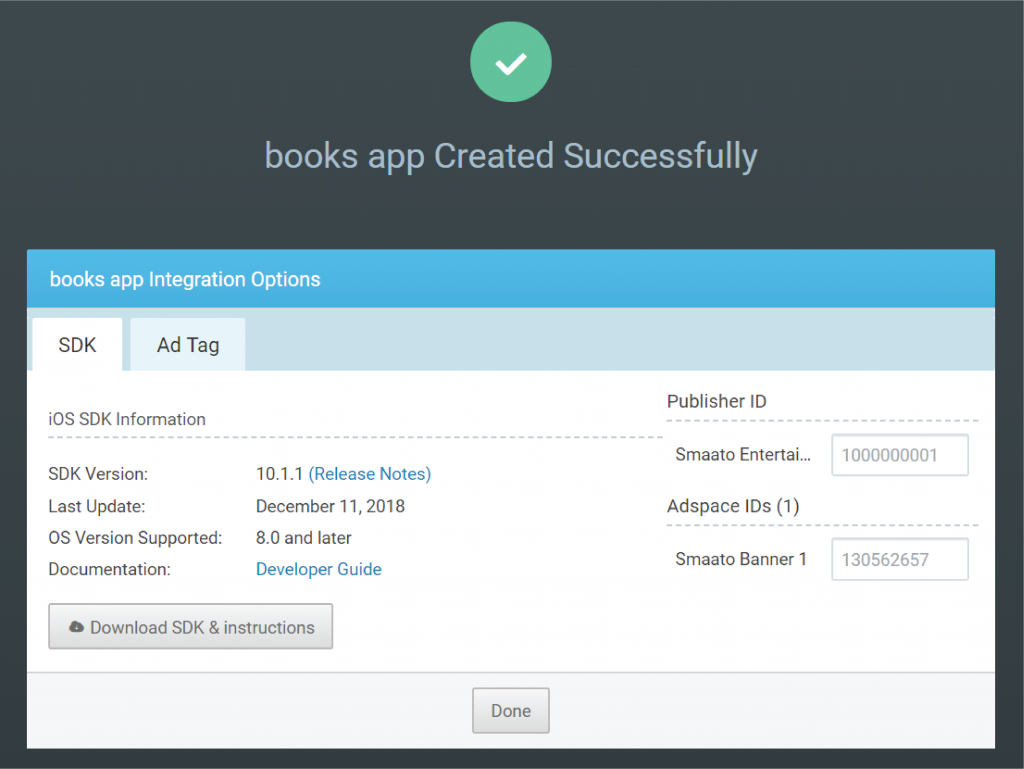This screenshot has width=1024, height=769.
Task: Click the 'Smaato Entertai...' publisher name
Action: click(743, 454)
